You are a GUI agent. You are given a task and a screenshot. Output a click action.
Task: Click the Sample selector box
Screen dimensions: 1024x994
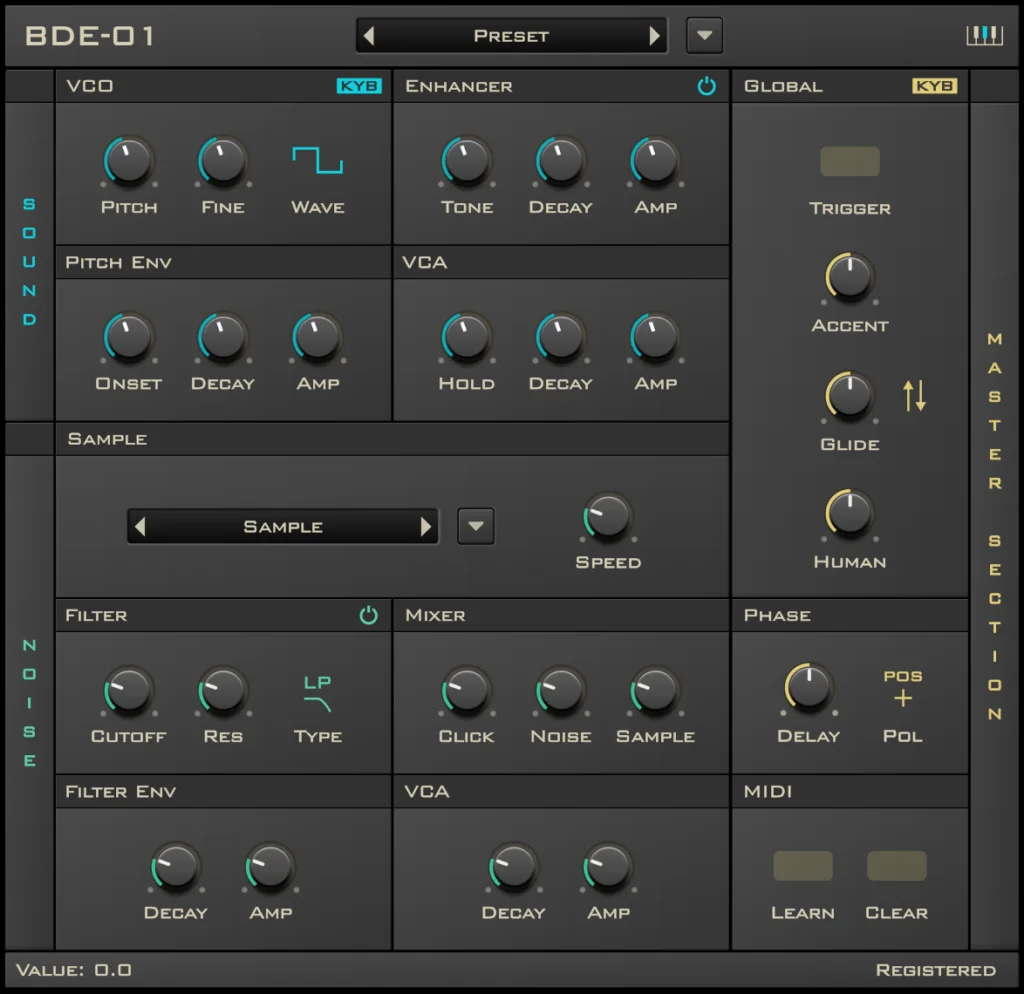click(283, 526)
